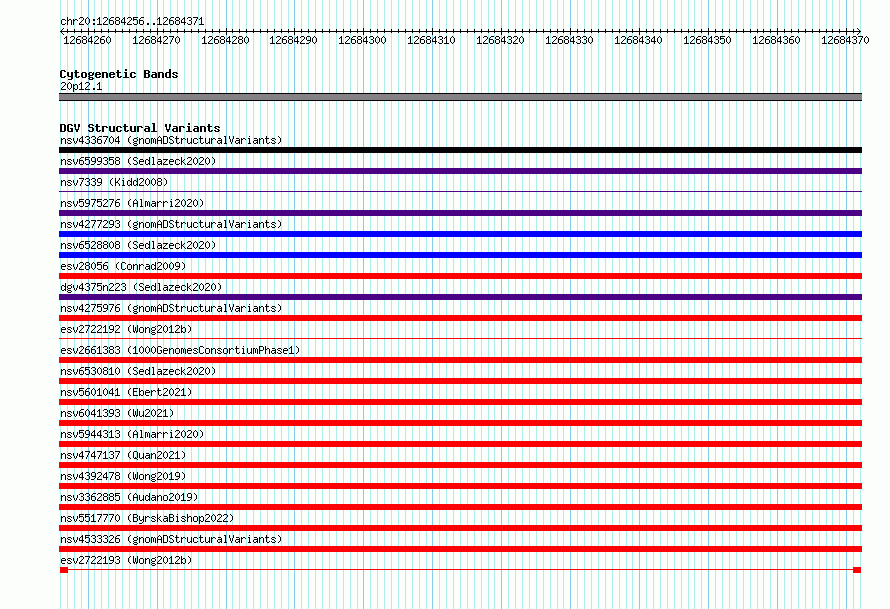890x609 pixels.
Task: Click the blue nsv6528808 variant bar
Action: pos(460,255)
